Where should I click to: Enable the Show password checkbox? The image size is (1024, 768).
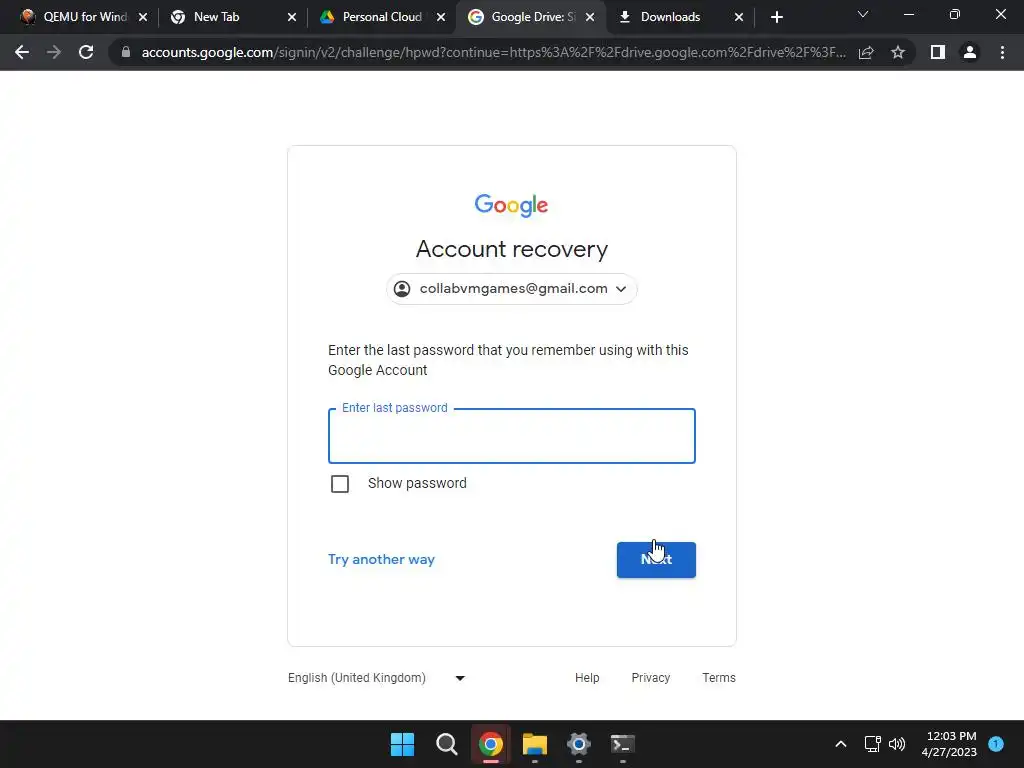coord(340,484)
